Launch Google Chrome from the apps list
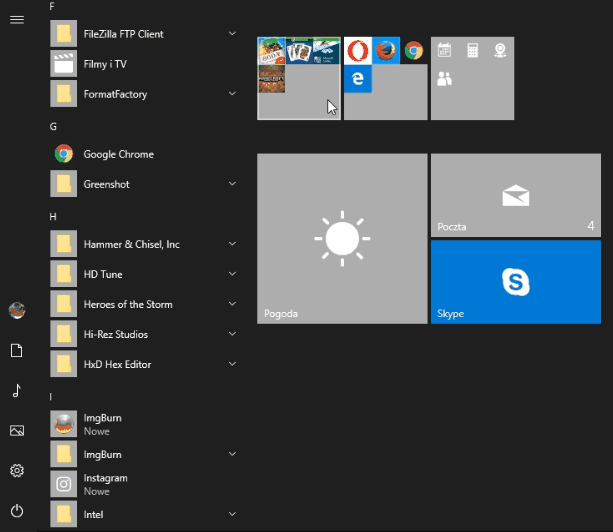613x532 pixels. 143,154
